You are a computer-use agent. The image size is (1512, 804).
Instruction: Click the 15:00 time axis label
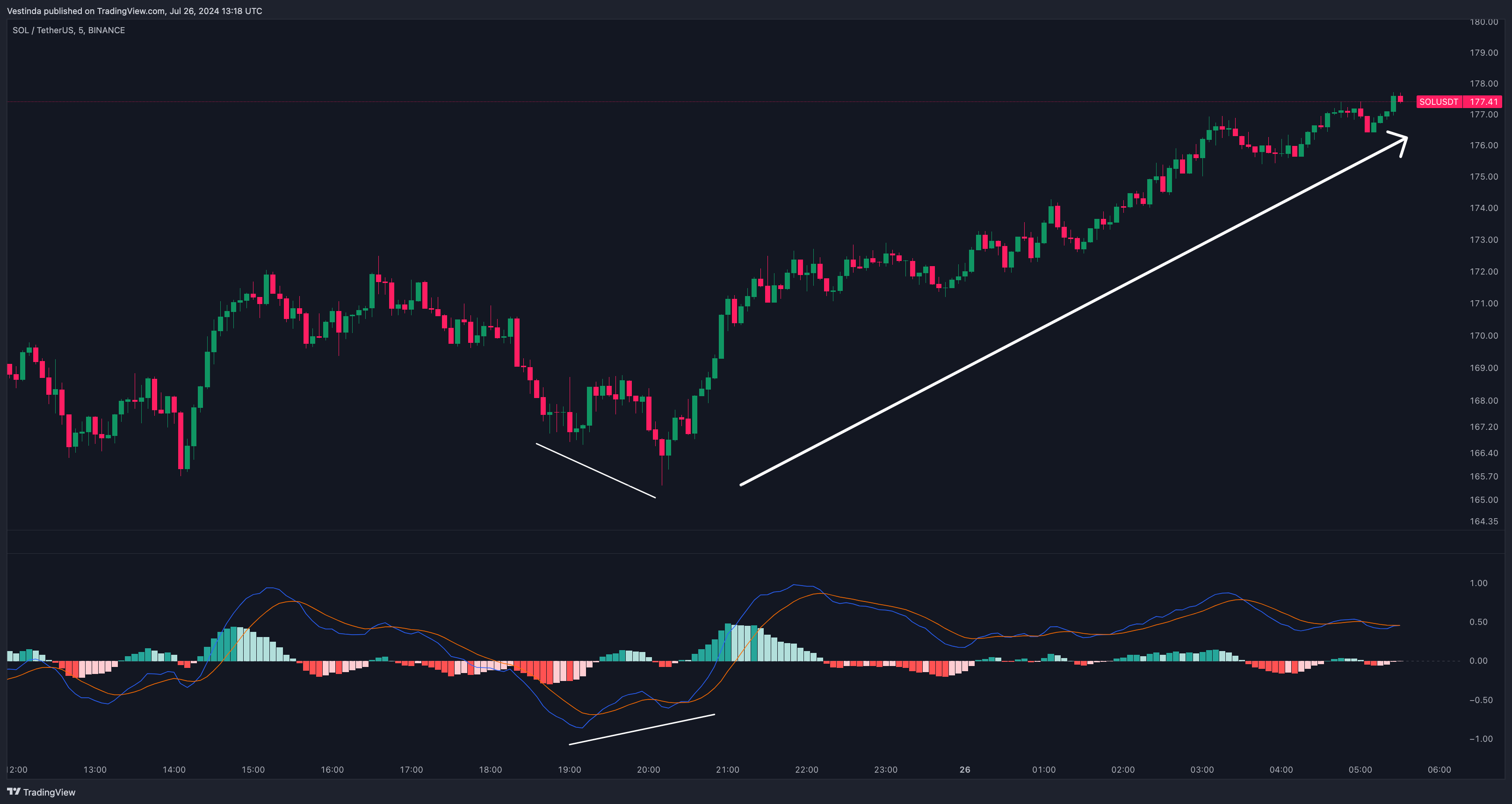pos(253,769)
